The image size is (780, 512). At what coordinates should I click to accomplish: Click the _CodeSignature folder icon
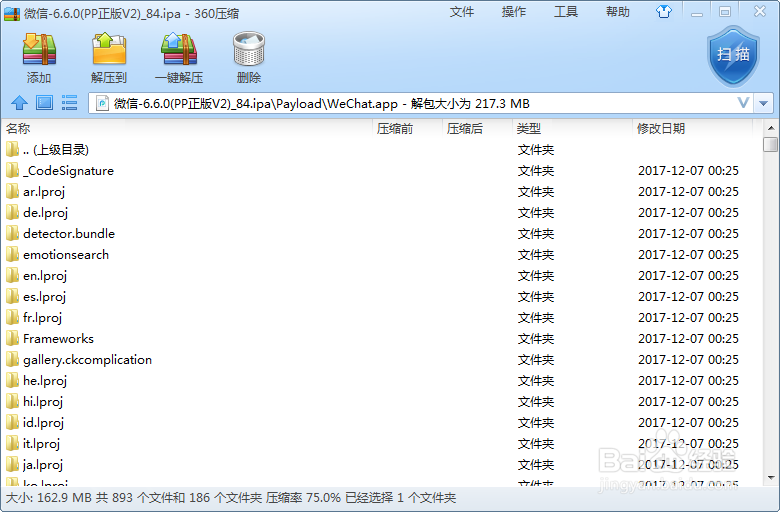pos(12,171)
